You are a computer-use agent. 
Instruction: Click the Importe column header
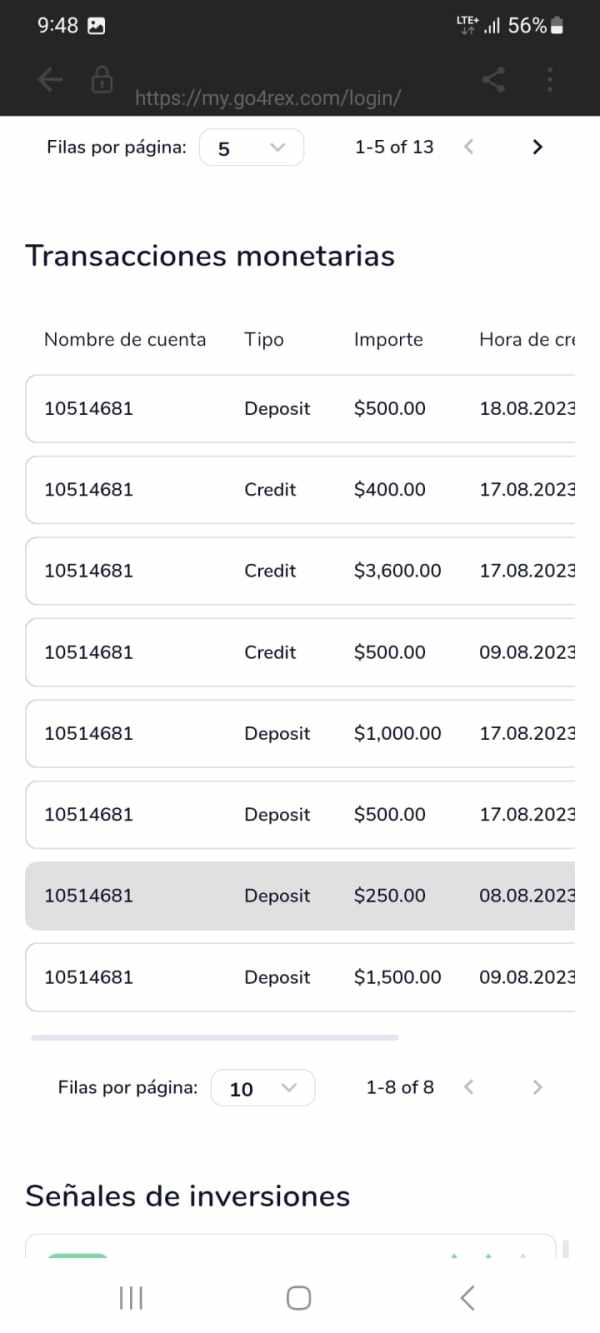tap(388, 340)
